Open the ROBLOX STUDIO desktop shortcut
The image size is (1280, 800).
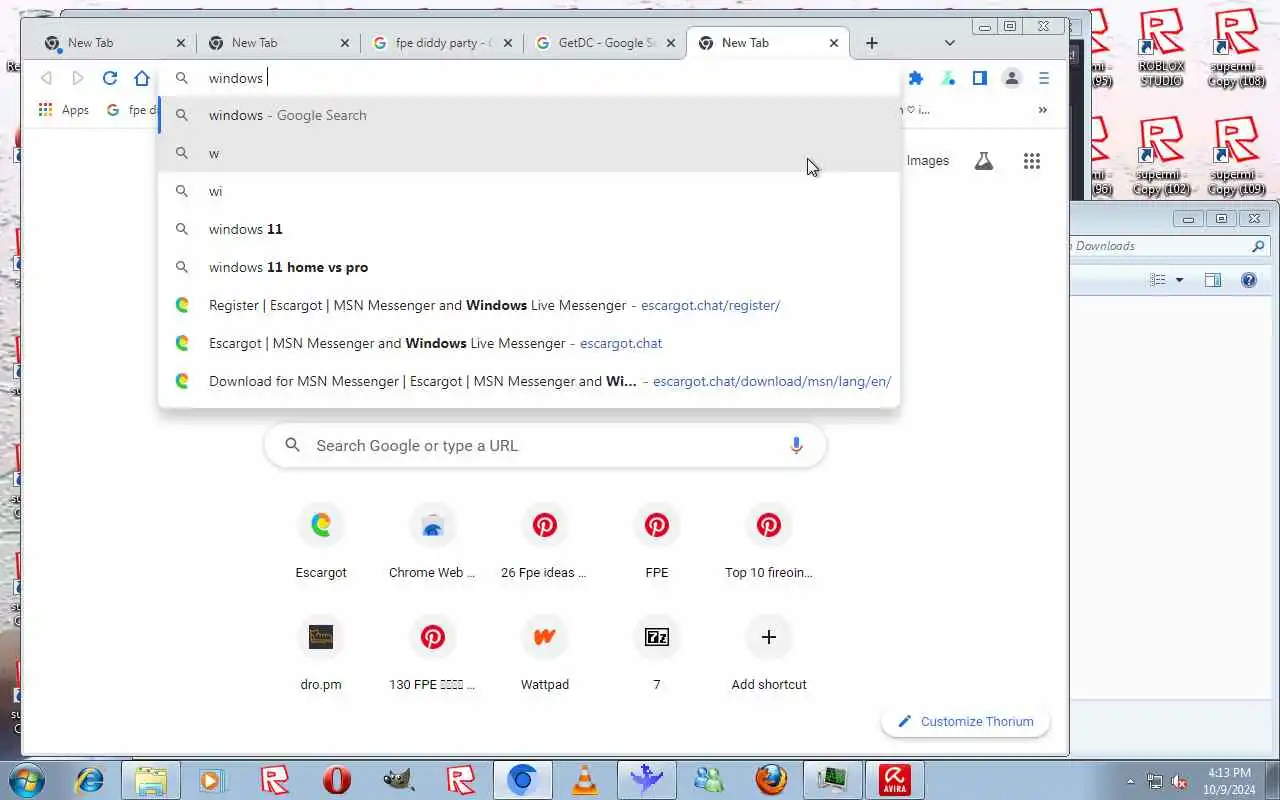click(1161, 48)
